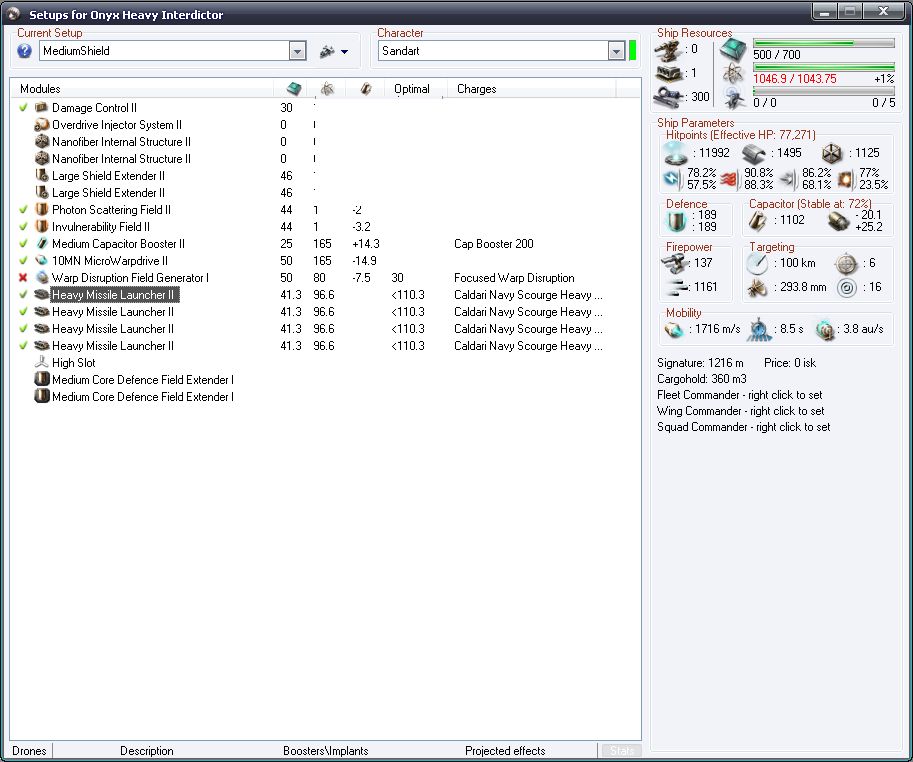
Task: Click the scan resolution icon showing 293.8 mm
Action: click(757, 288)
